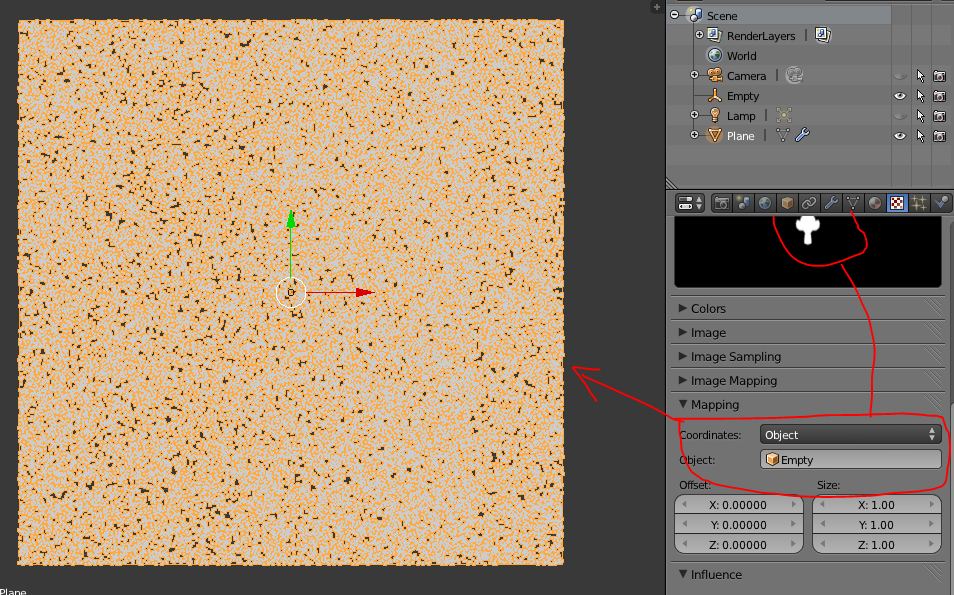Decrease Offset X with left arrow
Image resolution: width=954 pixels, height=595 pixels.
[x=684, y=504]
